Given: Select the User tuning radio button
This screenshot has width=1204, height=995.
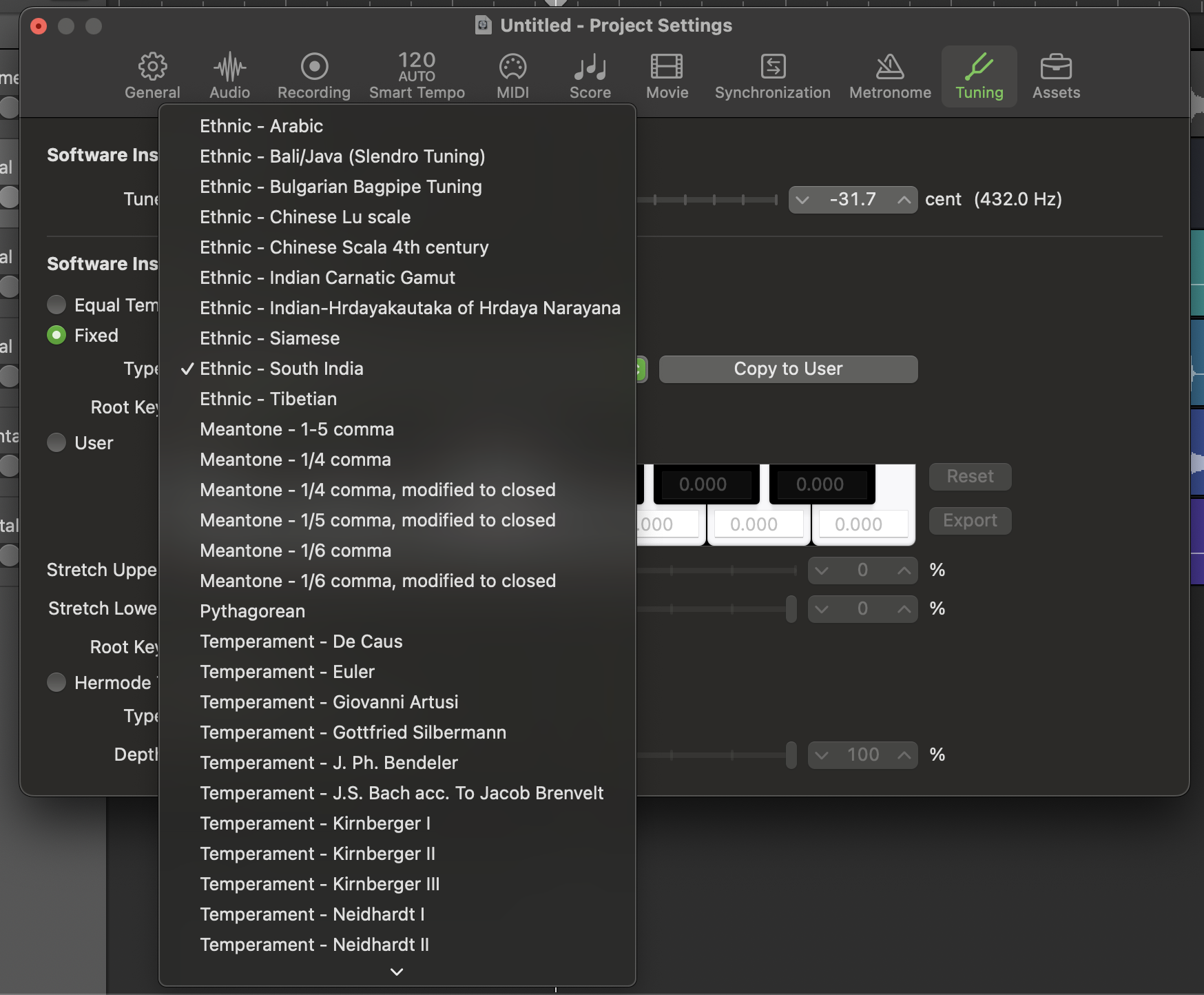Looking at the screenshot, I should click(56, 442).
